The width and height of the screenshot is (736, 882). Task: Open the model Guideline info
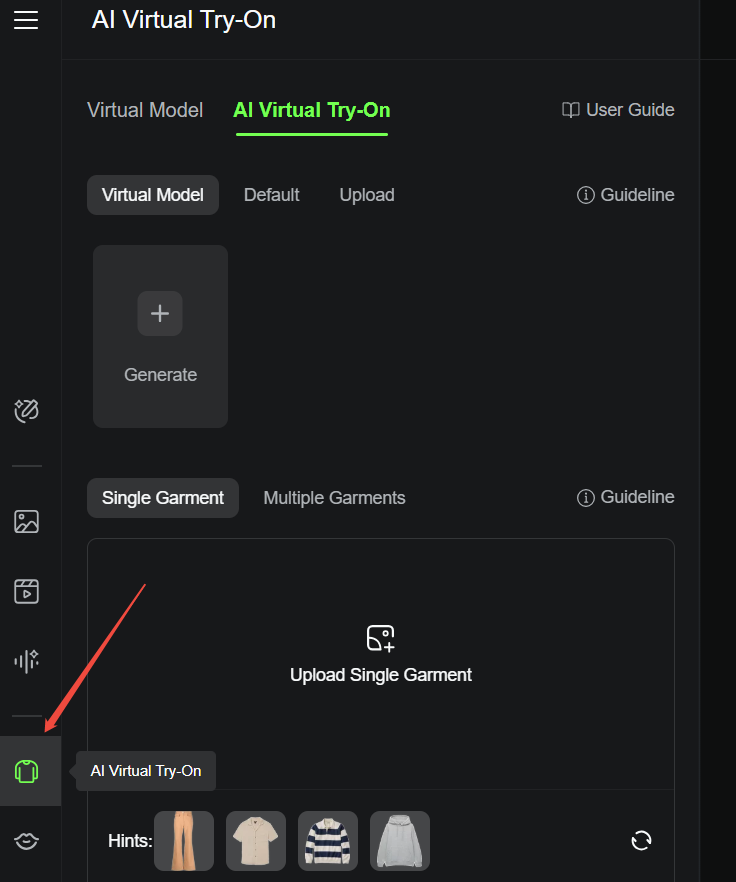(626, 195)
